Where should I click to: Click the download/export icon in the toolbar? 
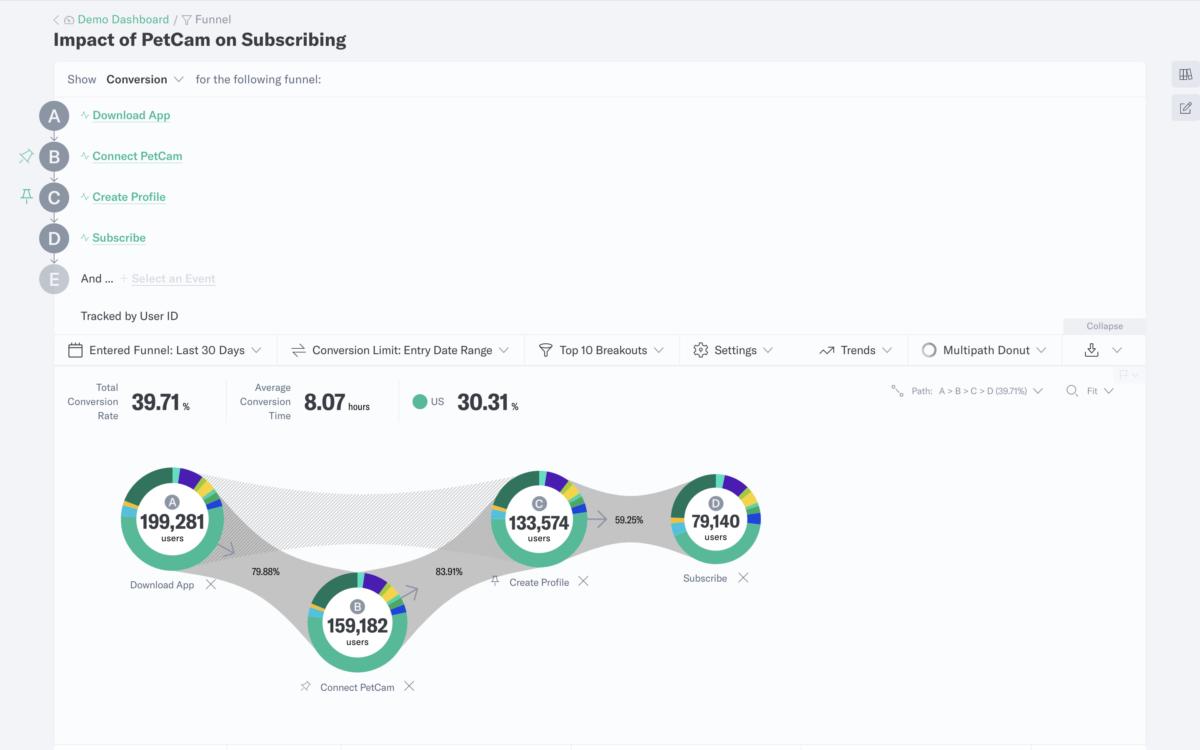point(1092,350)
